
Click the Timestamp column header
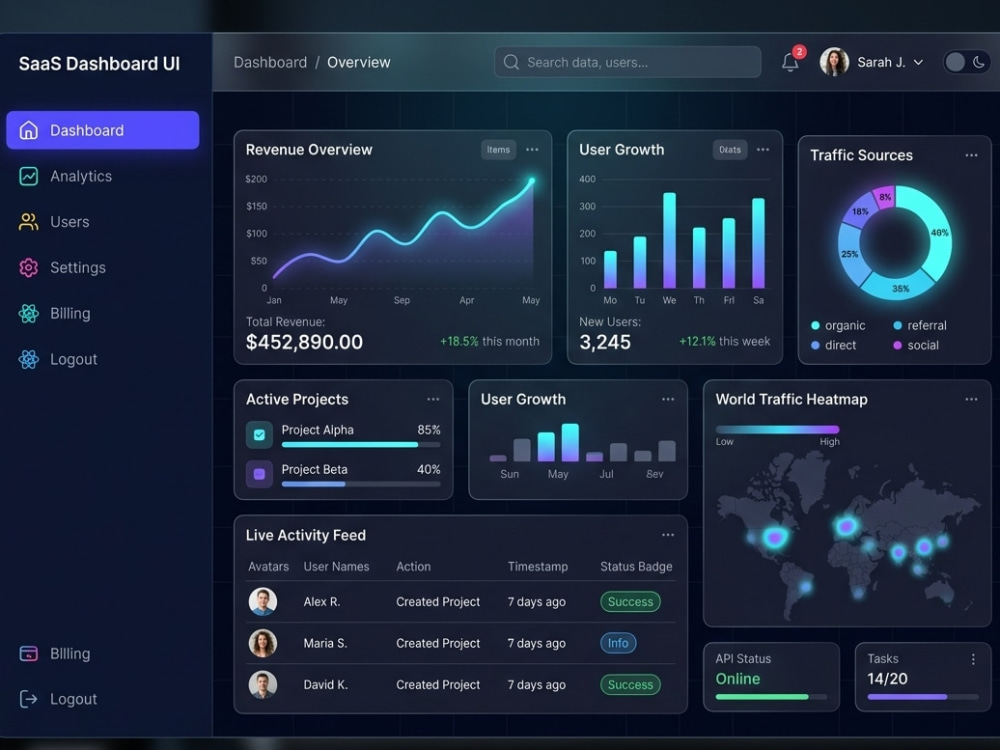[x=538, y=566]
